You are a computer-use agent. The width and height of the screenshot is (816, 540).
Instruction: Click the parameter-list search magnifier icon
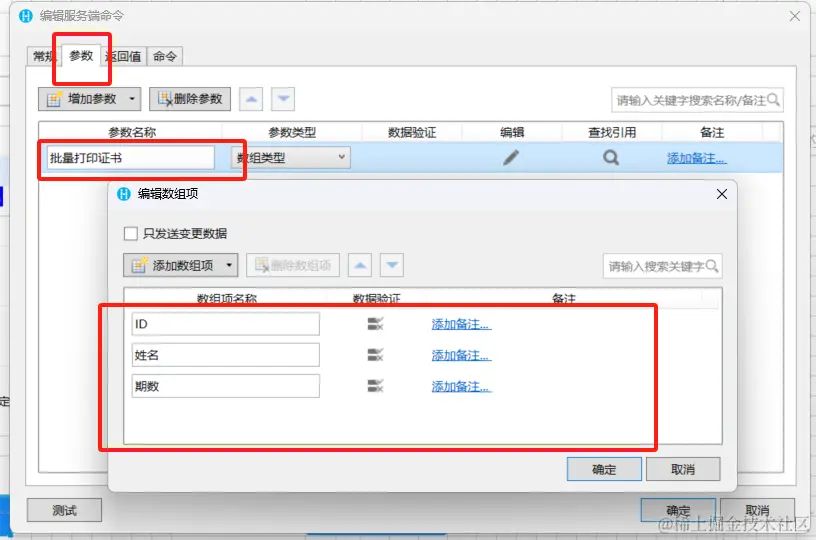(x=773, y=99)
